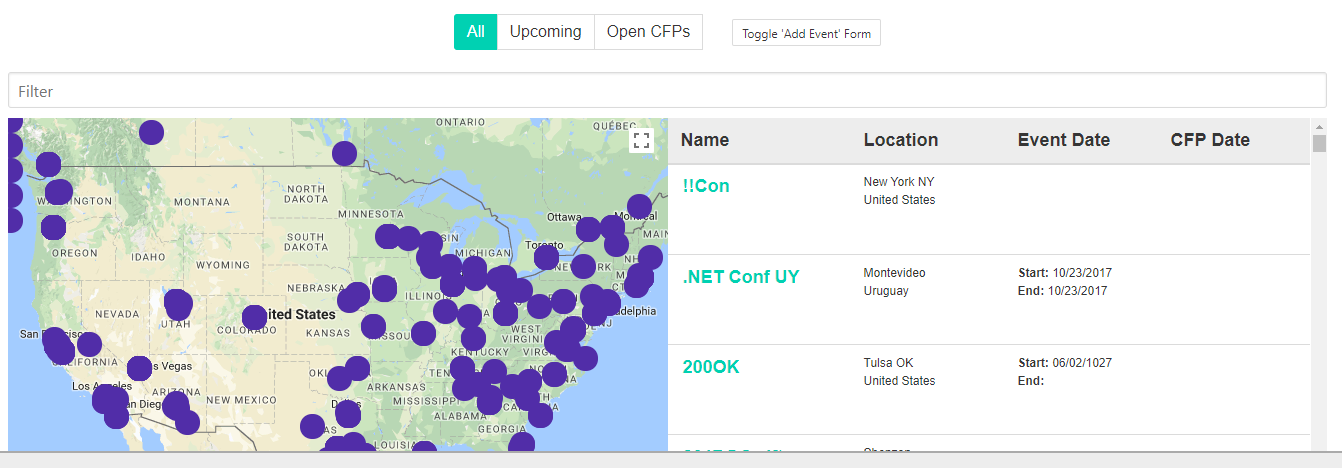Click the CFP Date column header
This screenshot has height=468, width=1342.
(x=1210, y=140)
